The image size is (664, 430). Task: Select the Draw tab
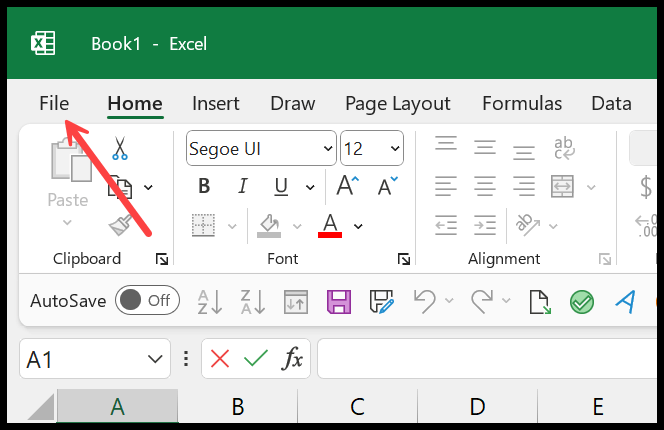pyautogui.click(x=293, y=103)
